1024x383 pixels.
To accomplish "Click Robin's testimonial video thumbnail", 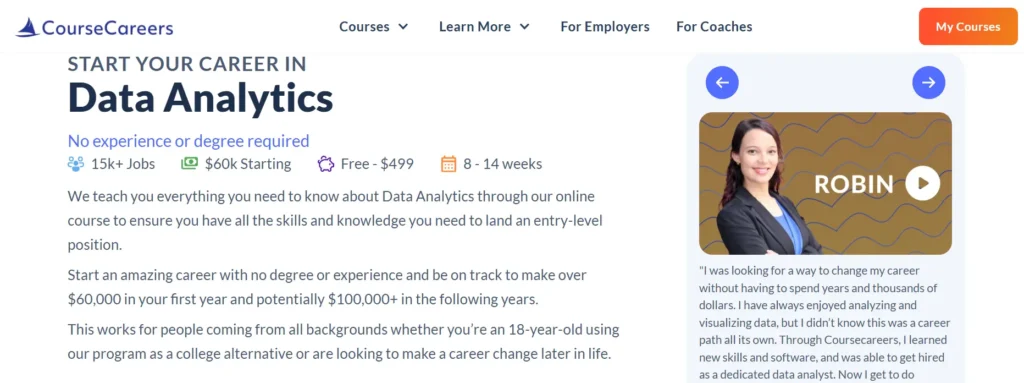I will [x=825, y=183].
